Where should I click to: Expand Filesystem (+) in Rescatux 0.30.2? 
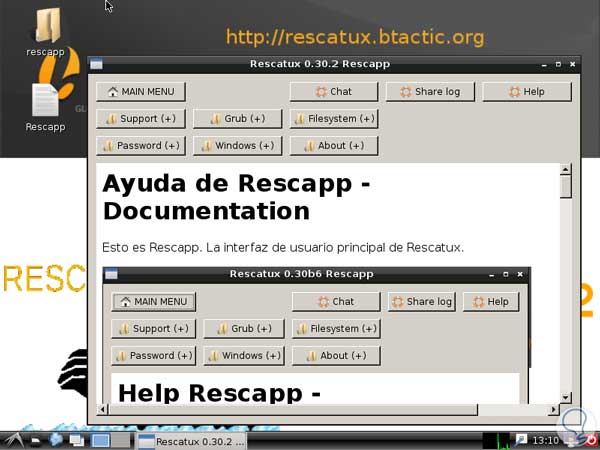pos(334,119)
